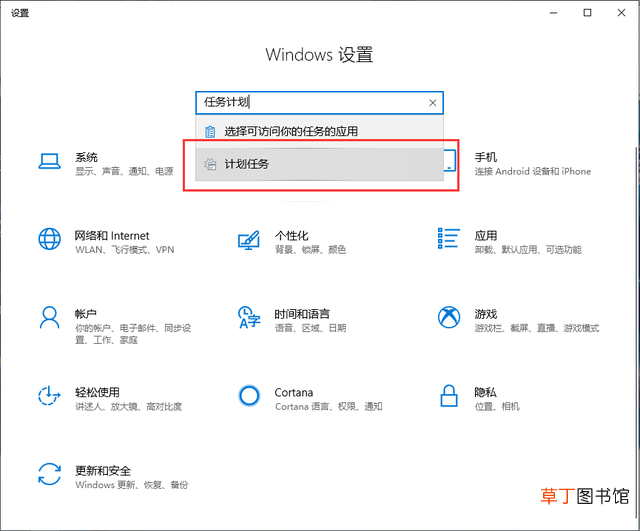This screenshot has height=531, width=640.
Task: Open the Cortana circle icon
Action: coord(249,395)
